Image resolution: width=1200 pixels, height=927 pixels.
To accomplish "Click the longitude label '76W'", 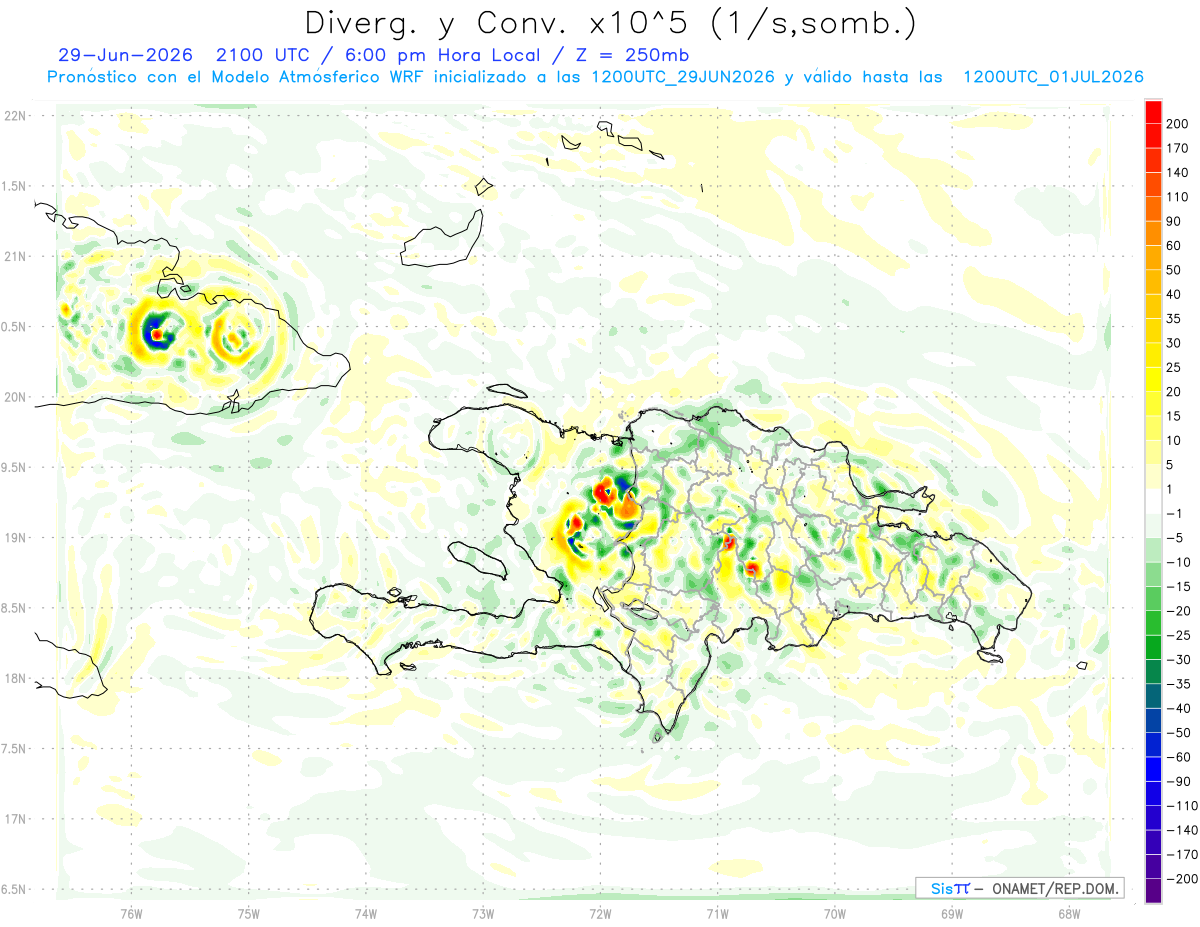I will tap(131, 915).
